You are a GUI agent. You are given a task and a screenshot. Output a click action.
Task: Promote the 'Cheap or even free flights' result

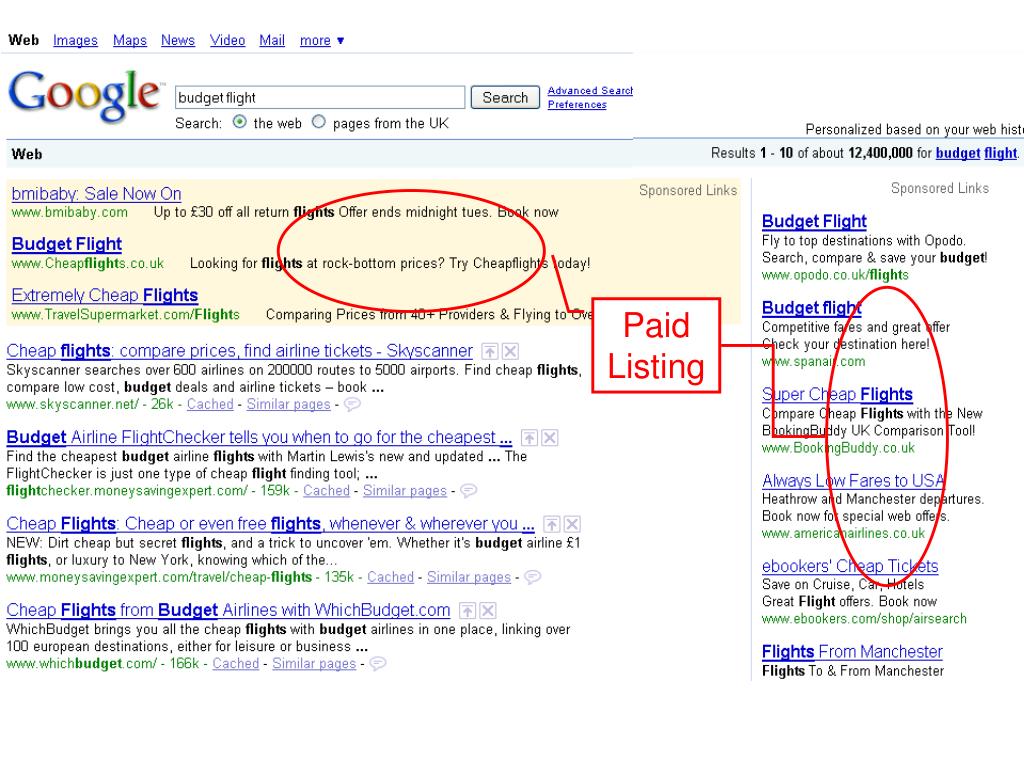pos(552,524)
